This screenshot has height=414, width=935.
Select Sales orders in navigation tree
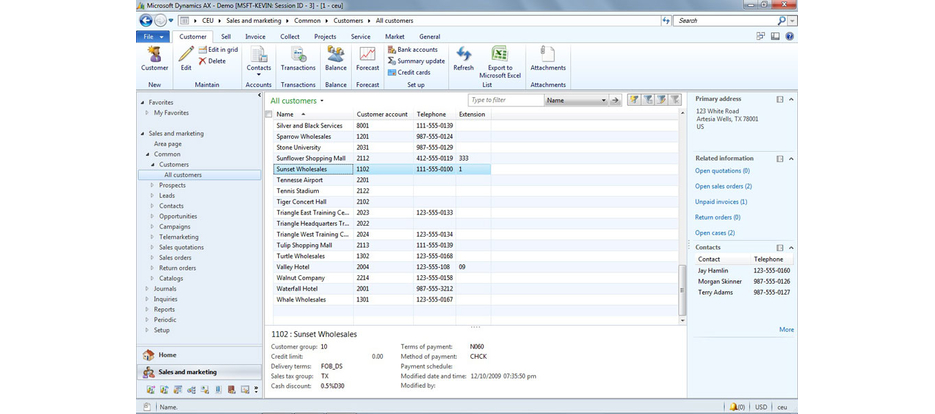[175, 258]
